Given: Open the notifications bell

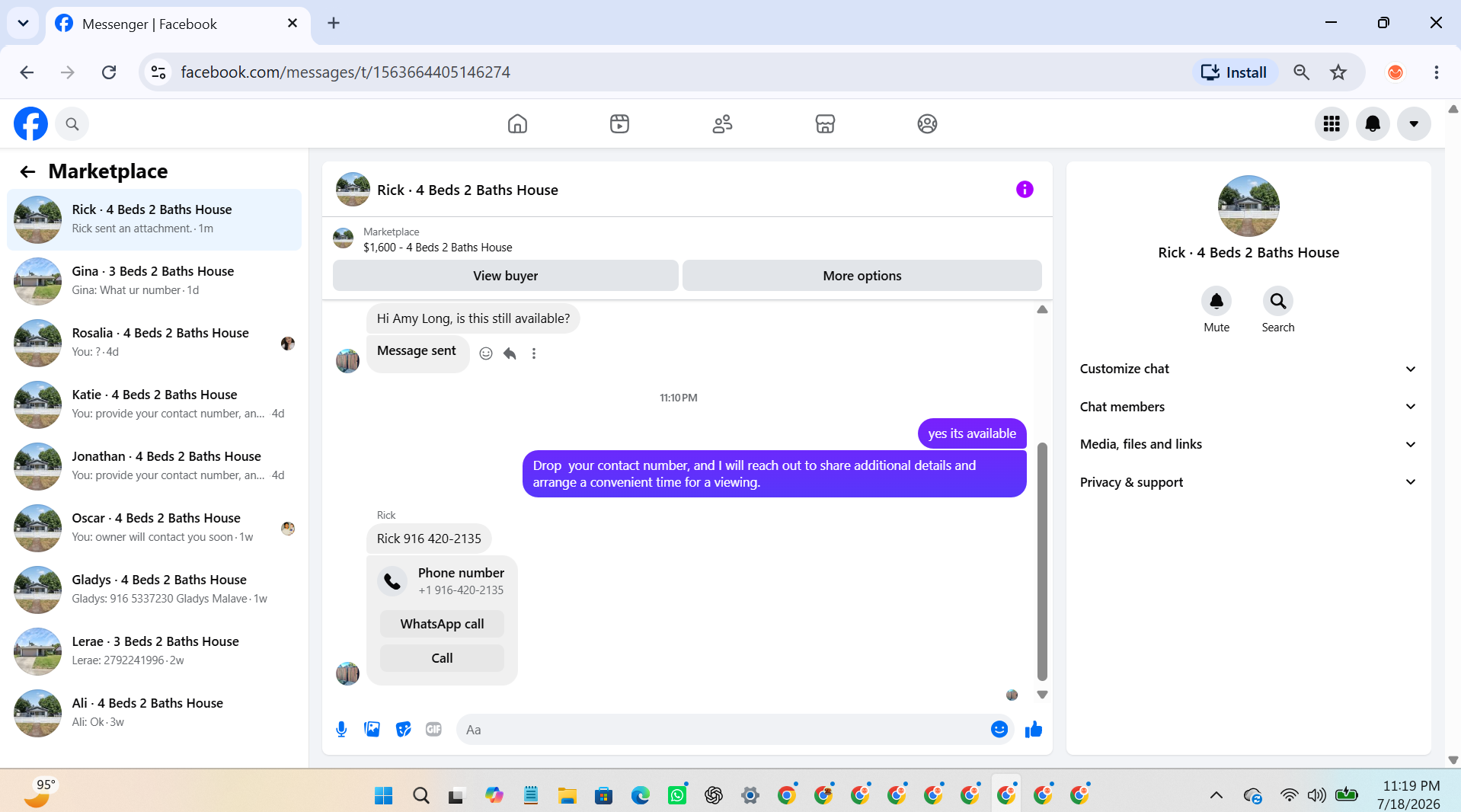Looking at the screenshot, I should 1373,124.
